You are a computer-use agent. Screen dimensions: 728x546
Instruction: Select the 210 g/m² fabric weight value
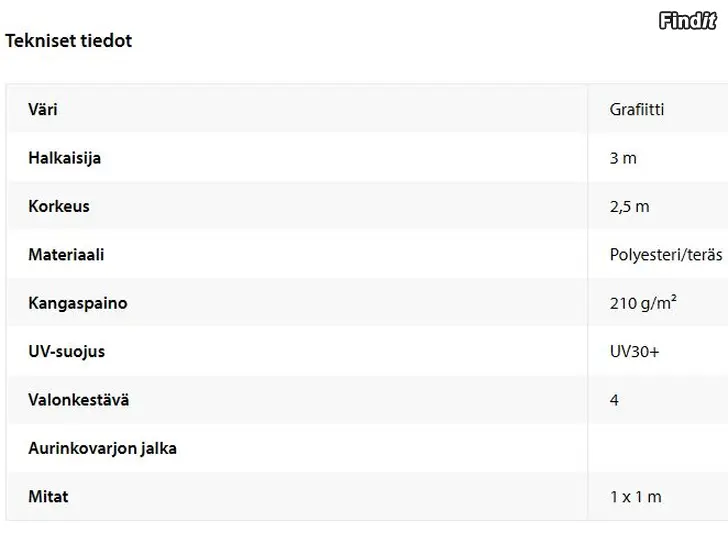(643, 303)
